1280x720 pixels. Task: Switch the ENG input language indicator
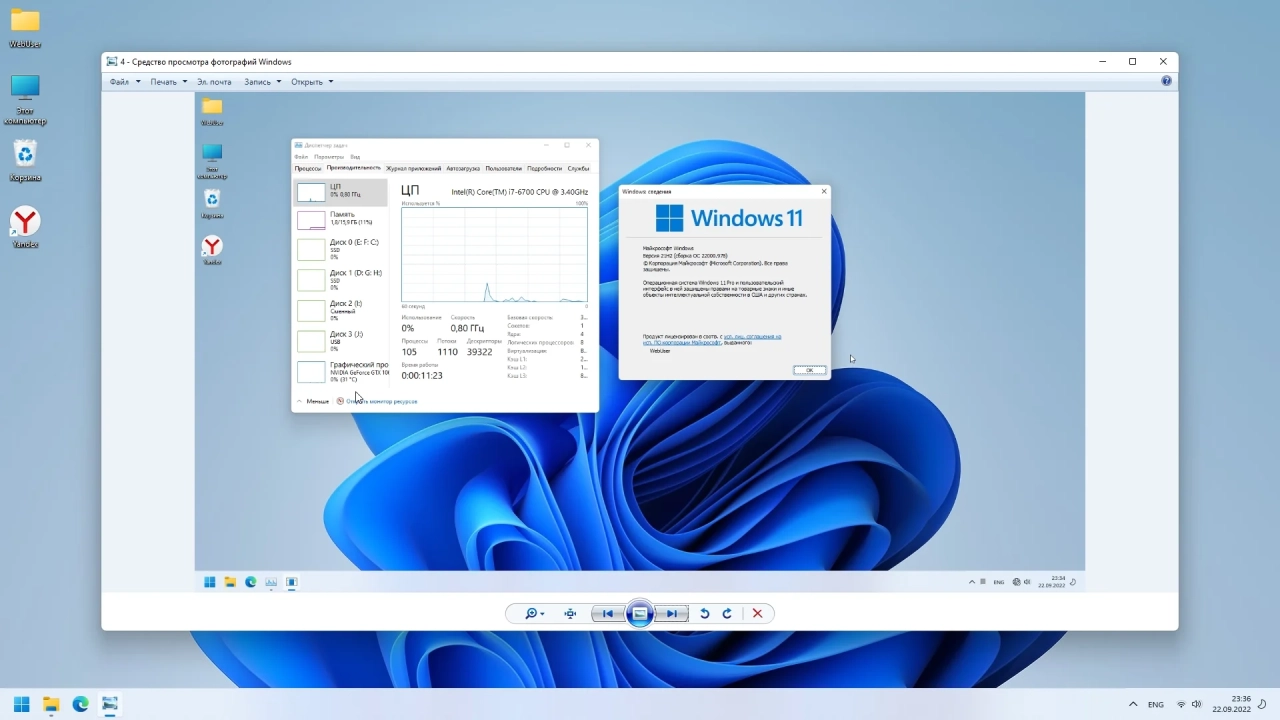point(1156,705)
